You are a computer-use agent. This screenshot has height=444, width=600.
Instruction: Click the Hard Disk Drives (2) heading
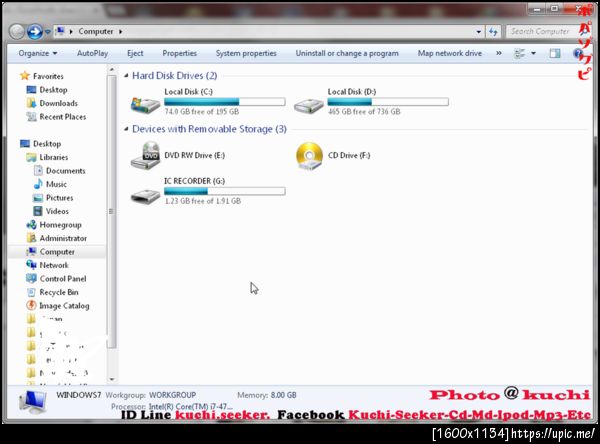(x=174, y=76)
